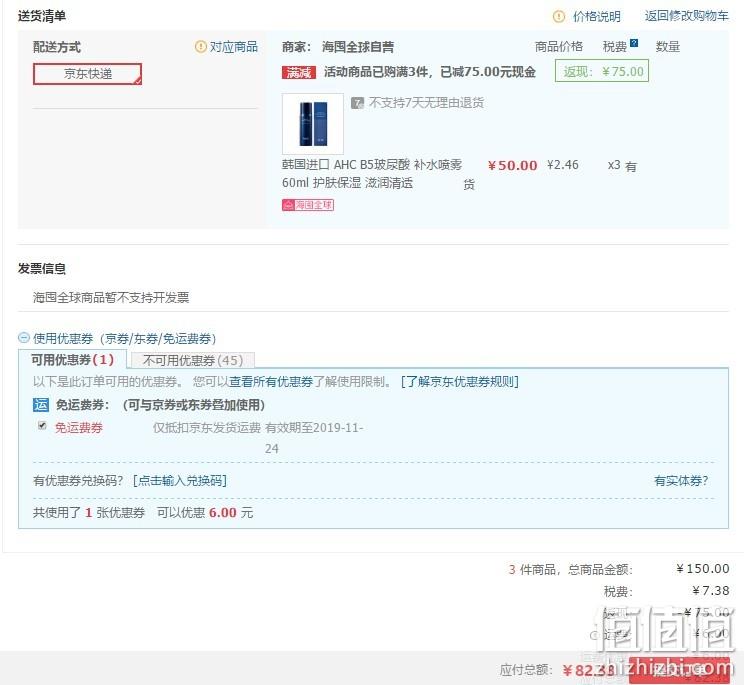Screen dimensions: 744x685
Task: Click the total goods amount ¥150.00
Action: point(703,569)
